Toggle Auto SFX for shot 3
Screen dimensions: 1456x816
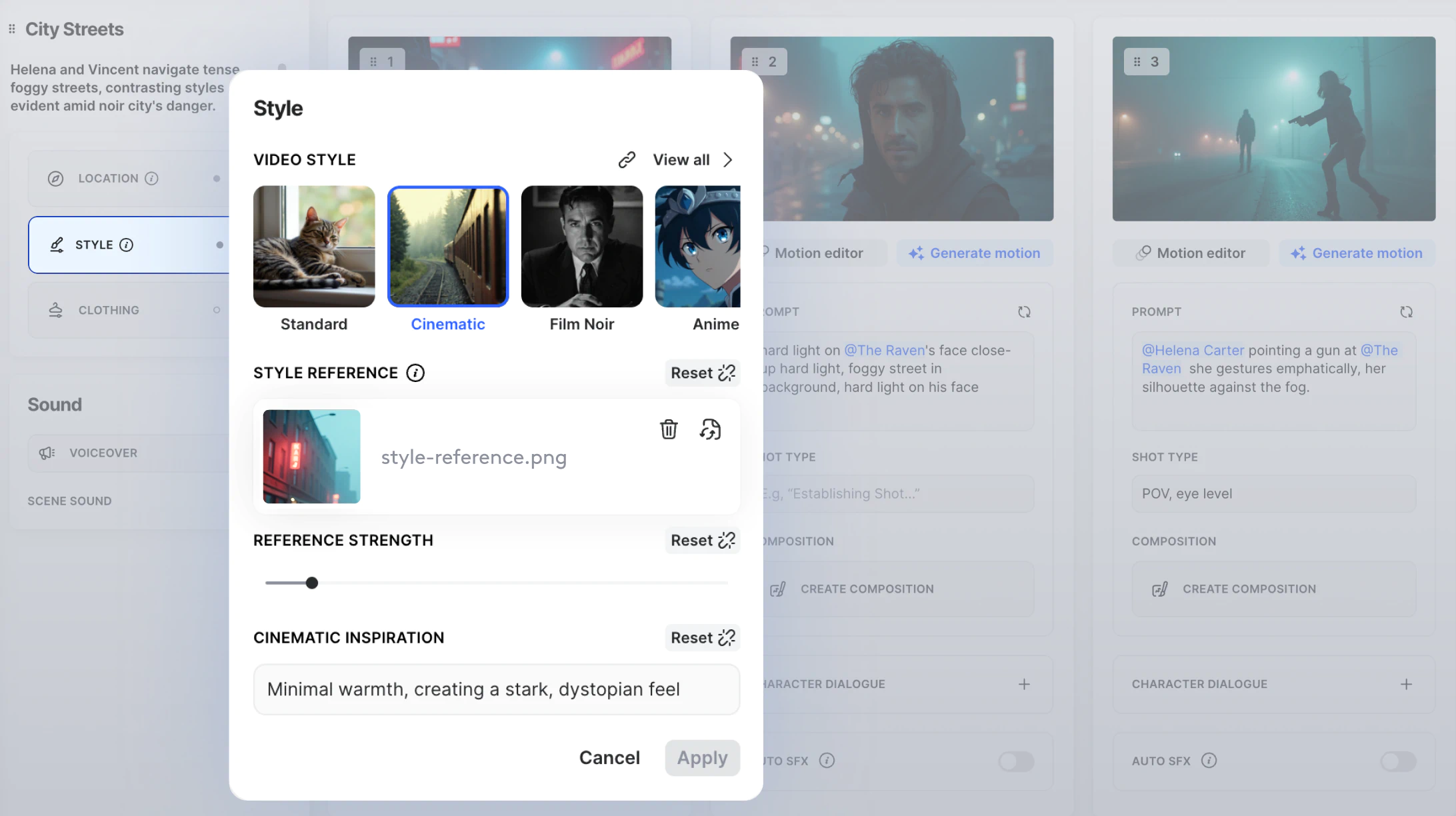coord(1398,761)
